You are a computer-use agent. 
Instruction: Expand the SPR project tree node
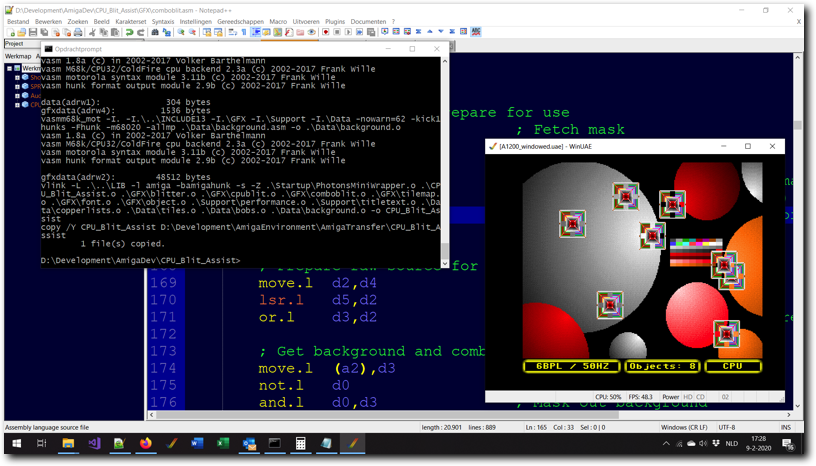17,86
